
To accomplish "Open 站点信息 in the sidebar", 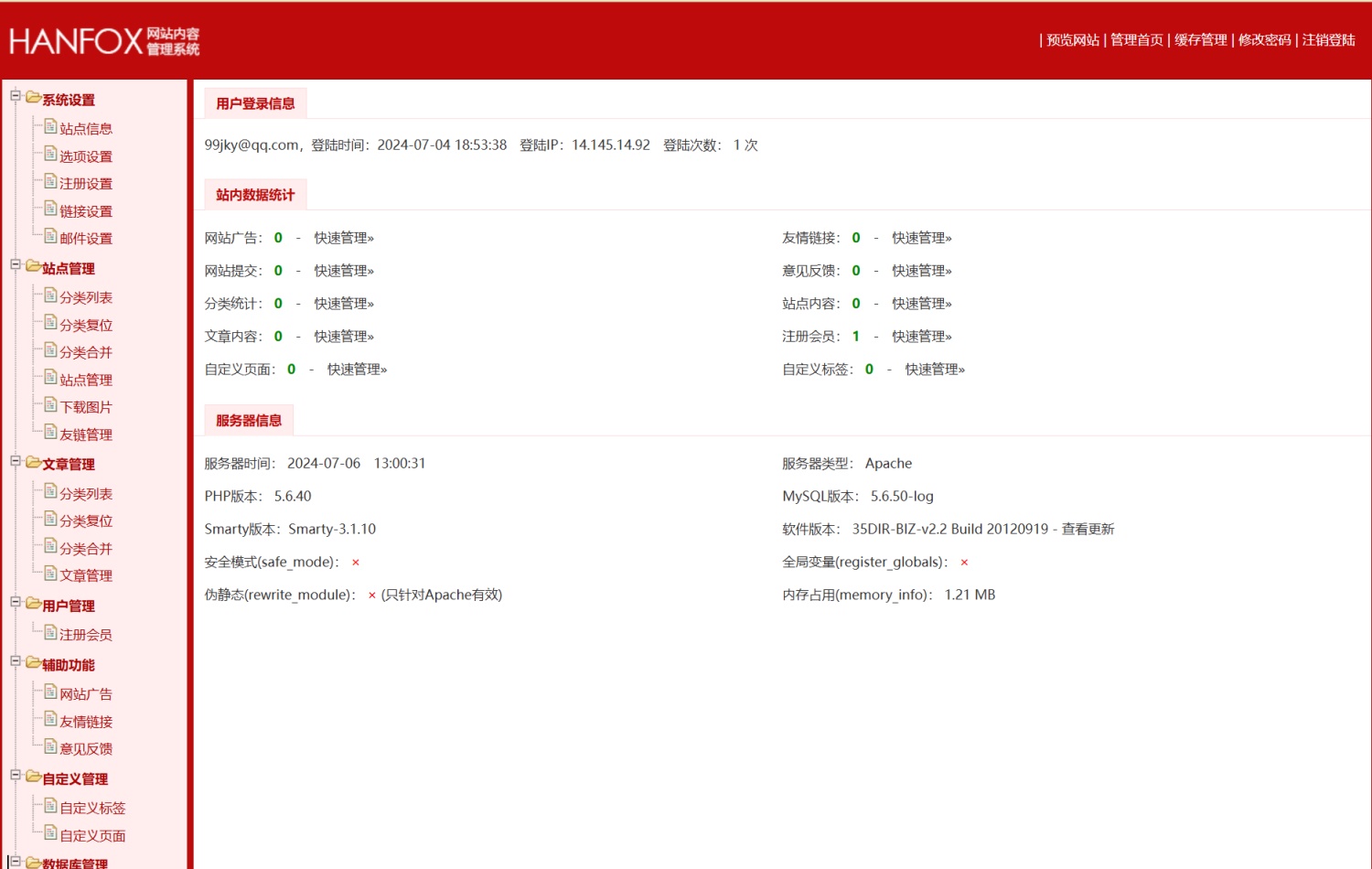I will tap(86, 129).
